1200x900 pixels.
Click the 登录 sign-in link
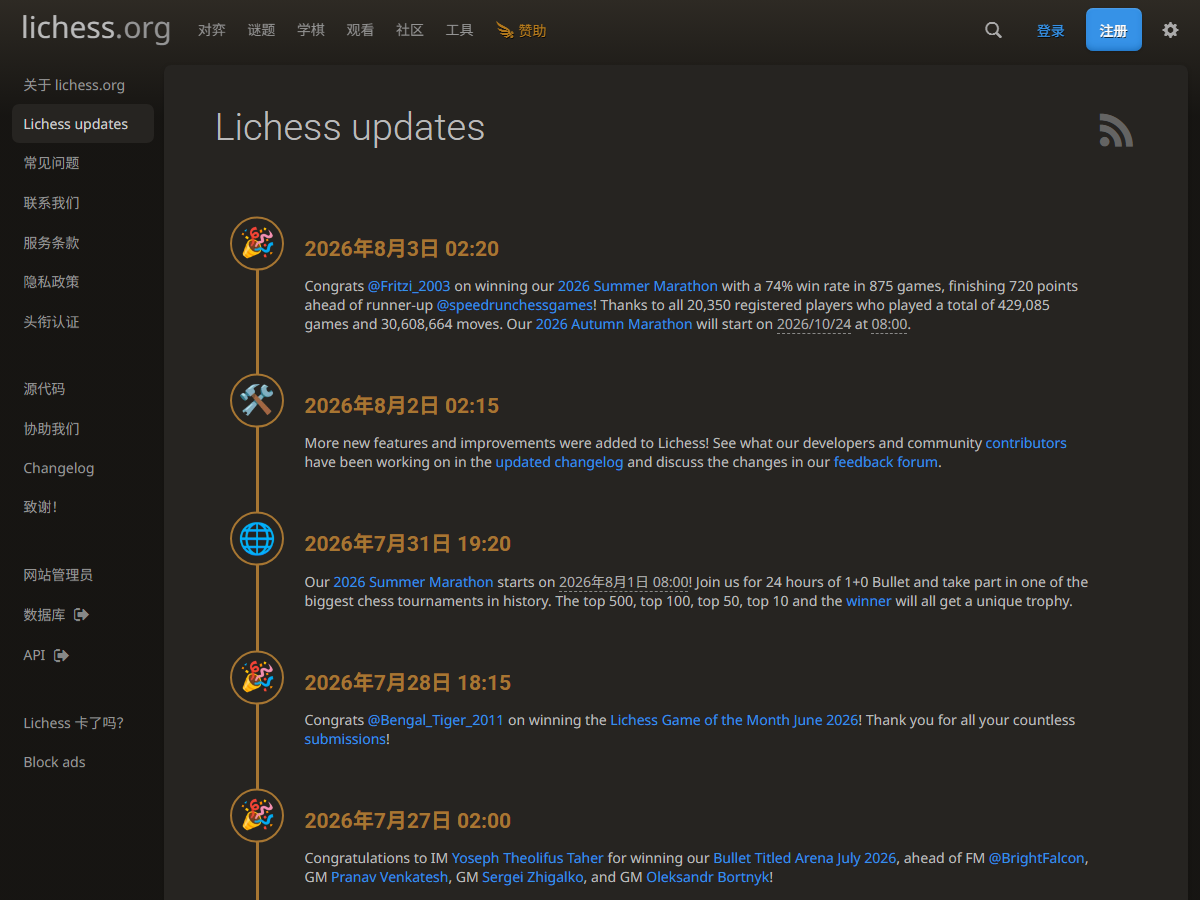pos(1051,31)
